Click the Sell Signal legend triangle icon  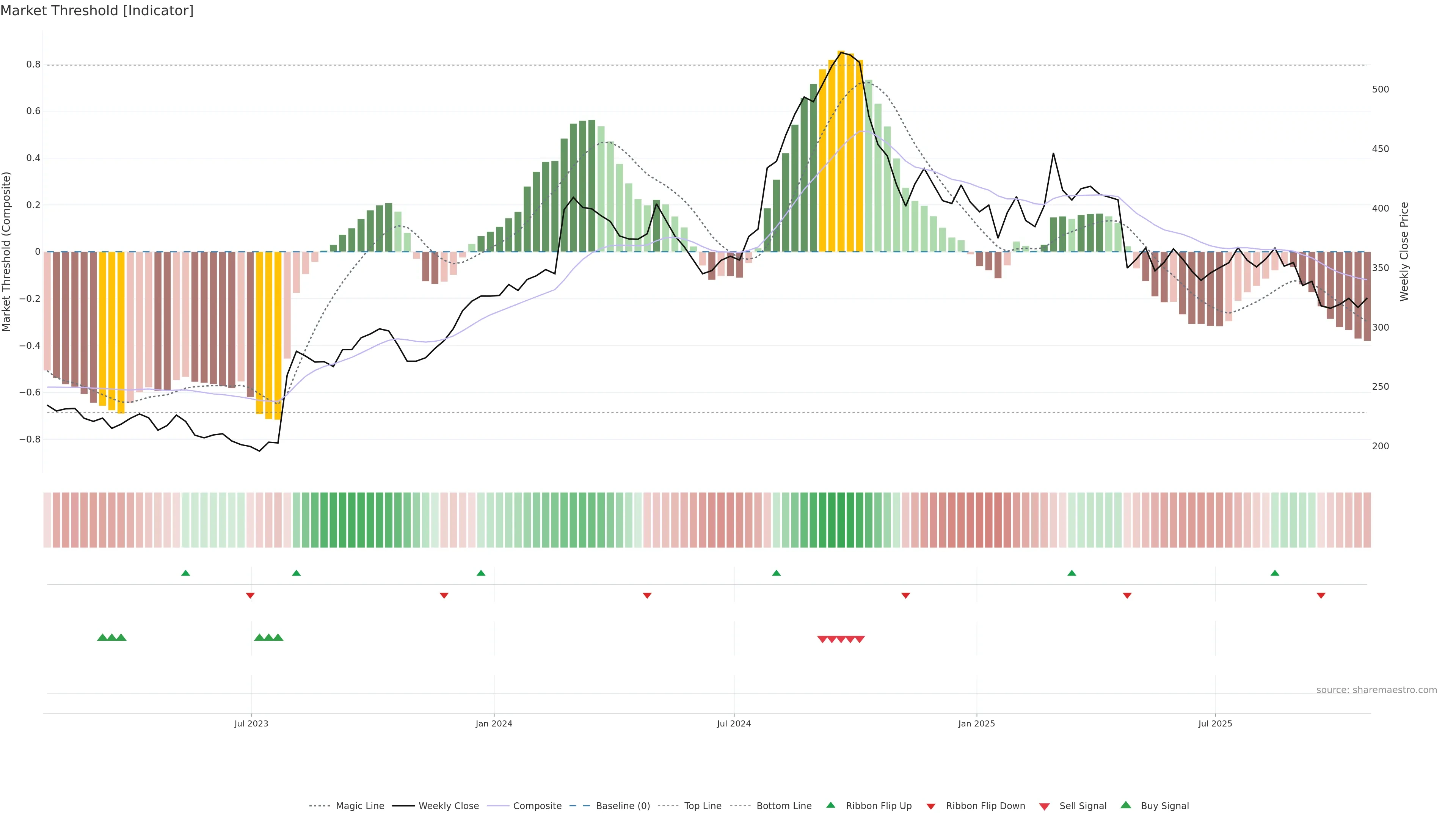click(x=1044, y=806)
